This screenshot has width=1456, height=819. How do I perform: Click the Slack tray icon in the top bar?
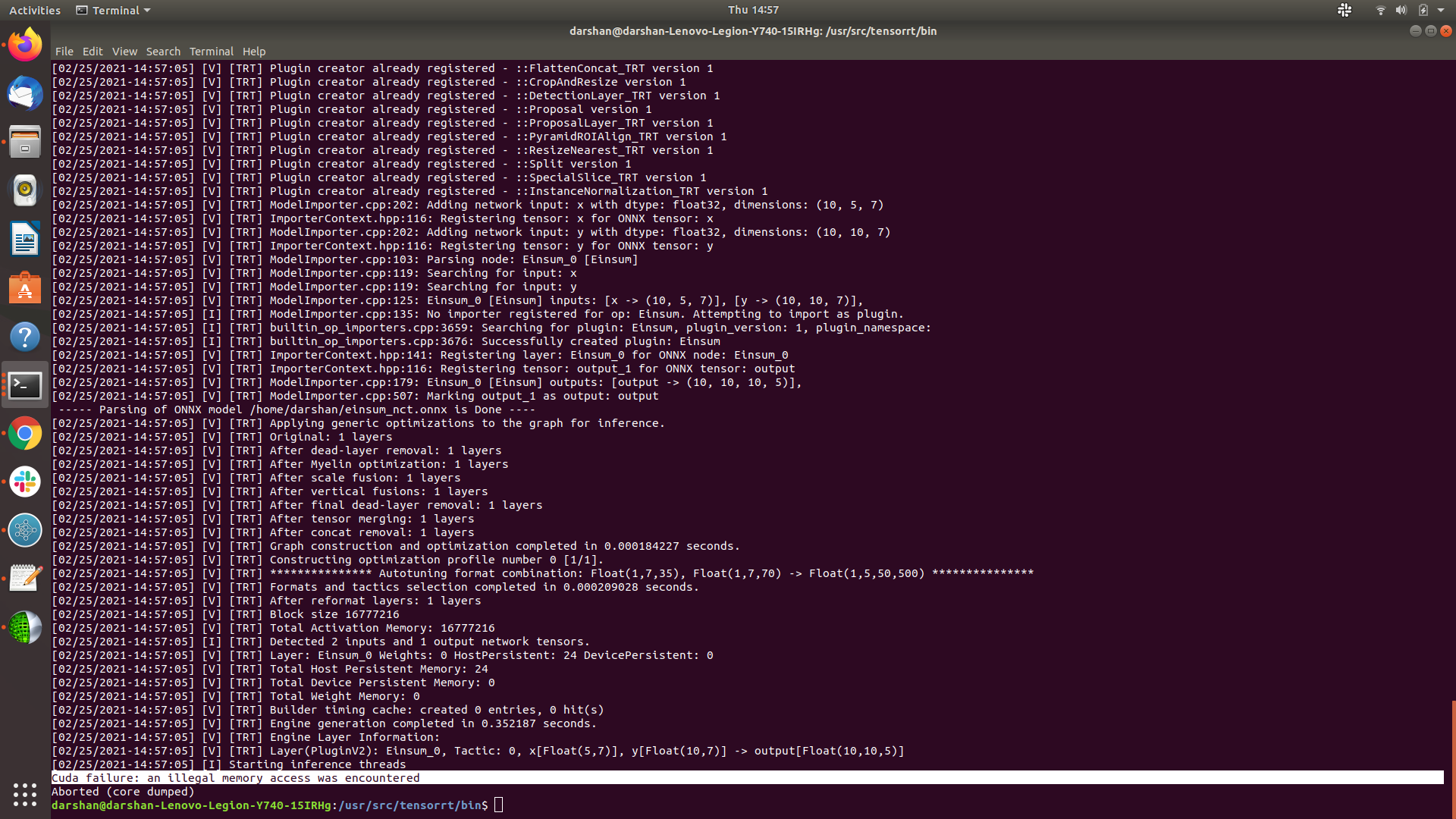[x=1345, y=10]
